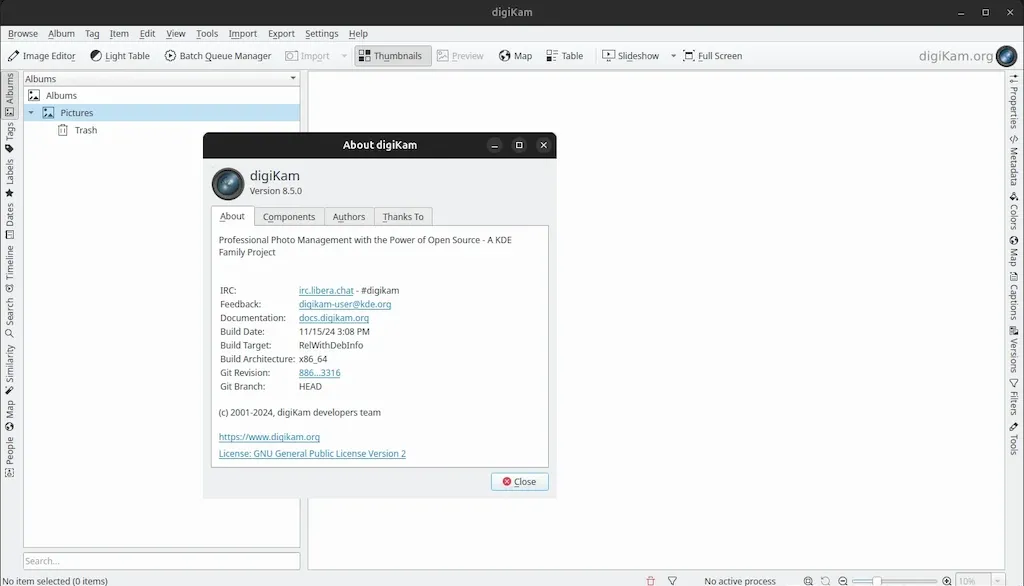Screen dimensions: 1024x586
Task: Open the Settings menu
Action: click(x=321, y=34)
